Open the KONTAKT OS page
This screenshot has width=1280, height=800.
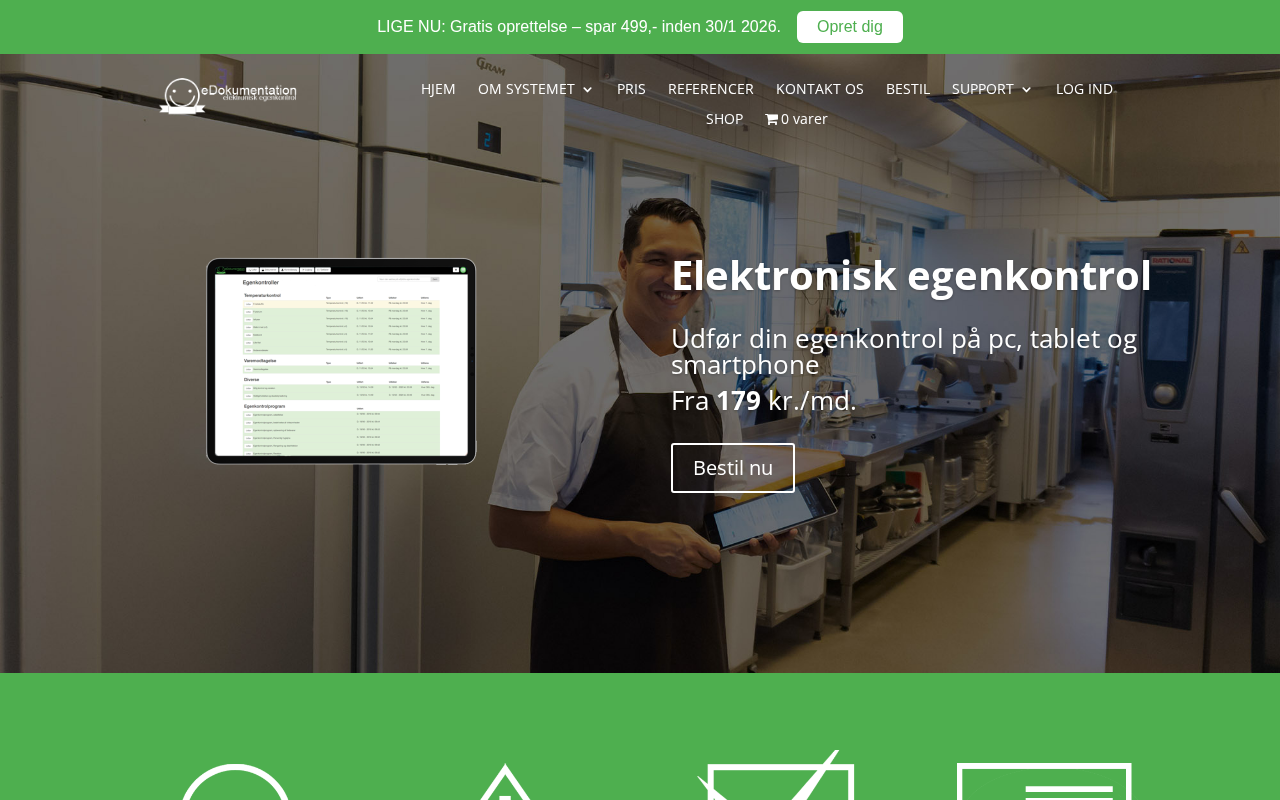(x=820, y=89)
